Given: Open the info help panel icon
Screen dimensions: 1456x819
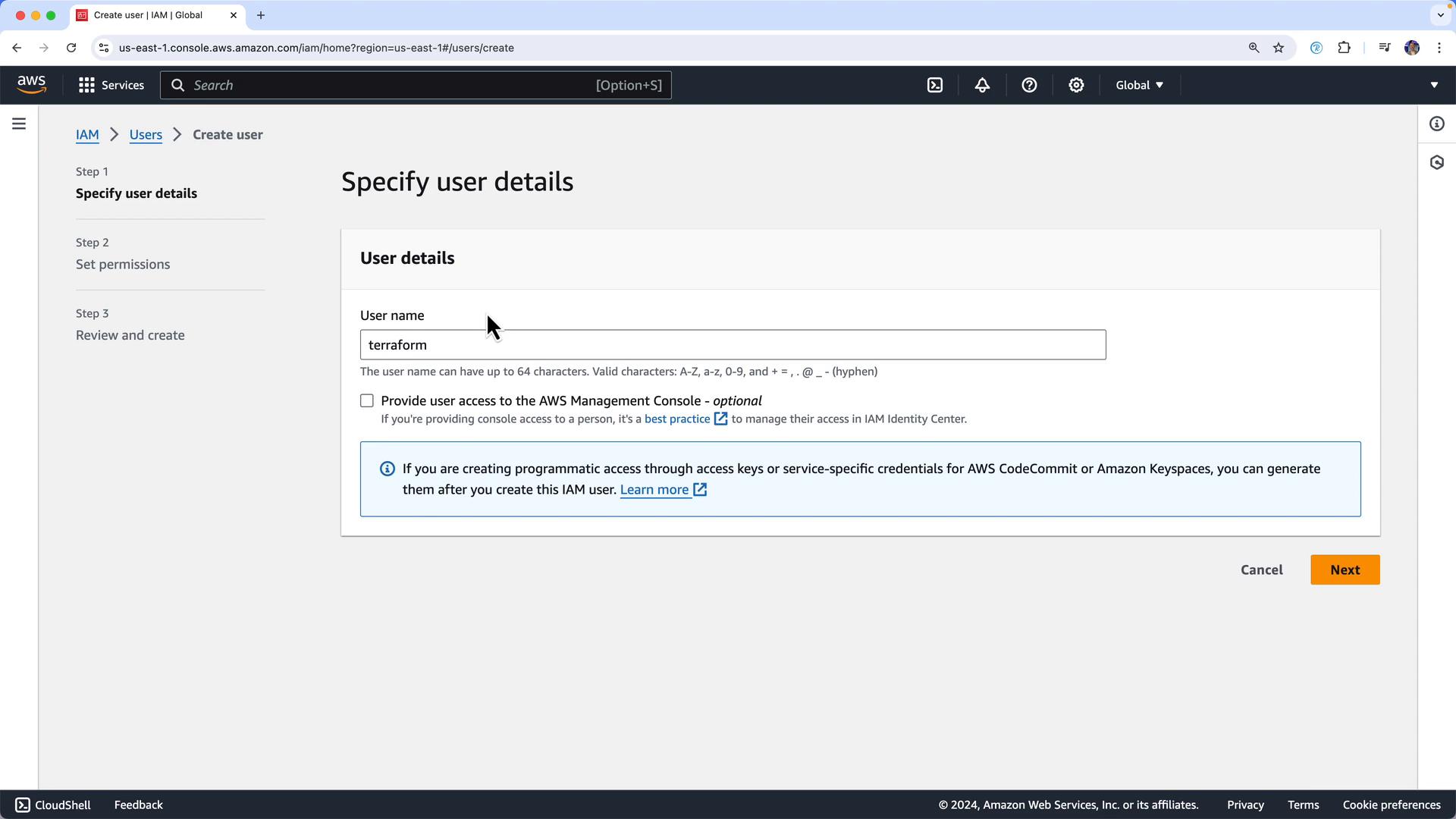Looking at the screenshot, I should click(1437, 124).
